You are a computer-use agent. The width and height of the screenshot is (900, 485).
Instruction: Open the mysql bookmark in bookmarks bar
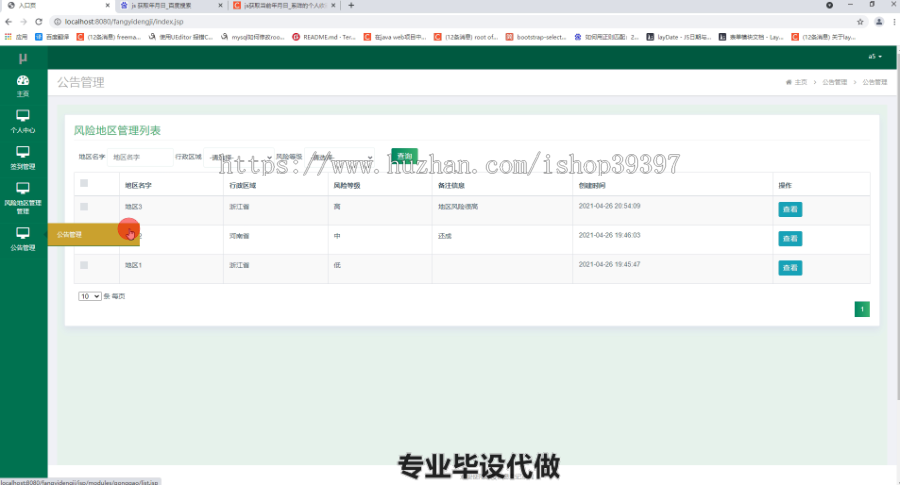coord(253,37)
